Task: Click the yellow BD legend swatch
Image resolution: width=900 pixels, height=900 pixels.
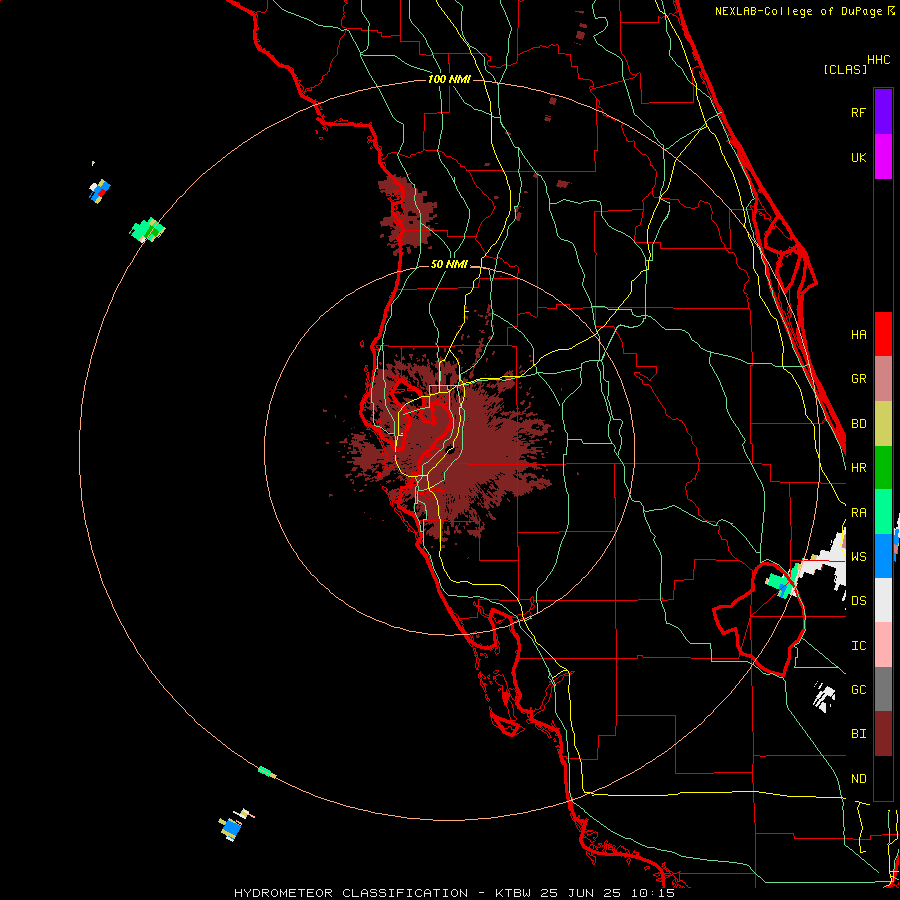Action: (x=883, y=424)
